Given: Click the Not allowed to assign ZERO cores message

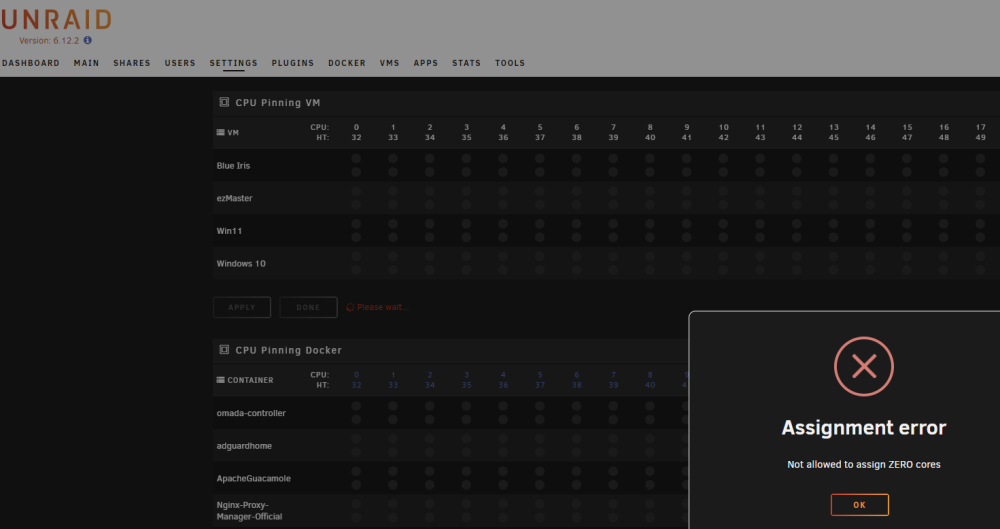Looking at the screenshot, I should [x=864, y=465].
